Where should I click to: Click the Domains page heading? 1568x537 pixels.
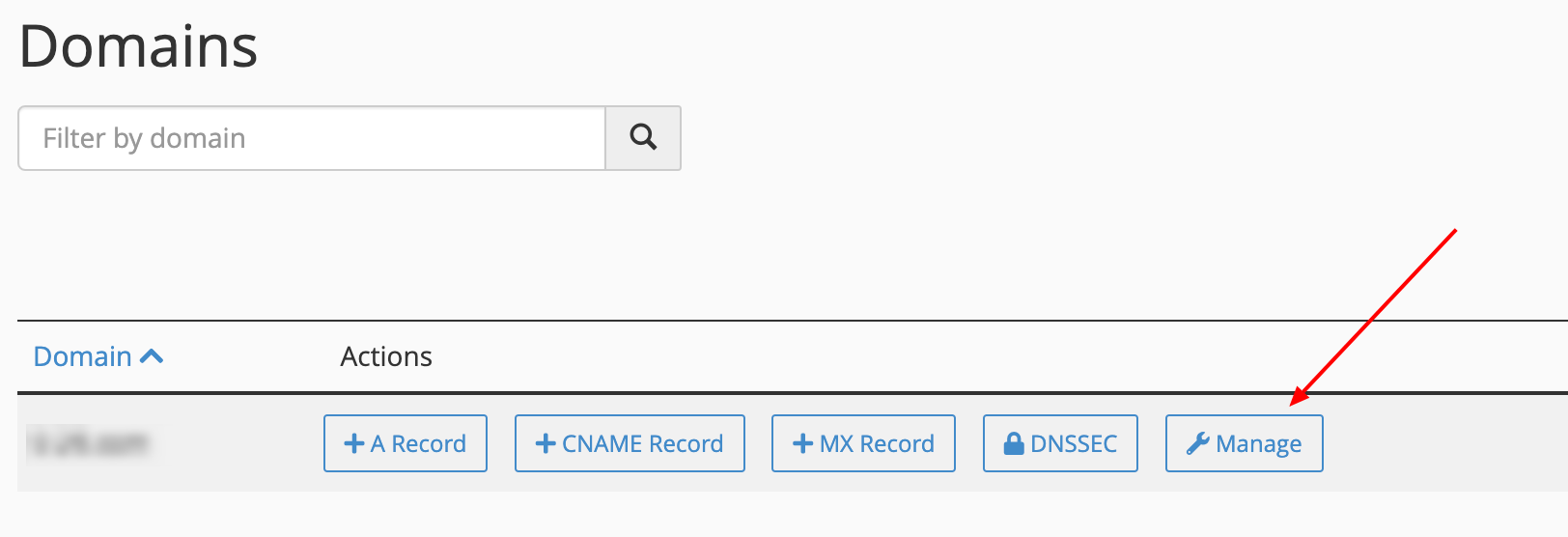coord(139,45)
